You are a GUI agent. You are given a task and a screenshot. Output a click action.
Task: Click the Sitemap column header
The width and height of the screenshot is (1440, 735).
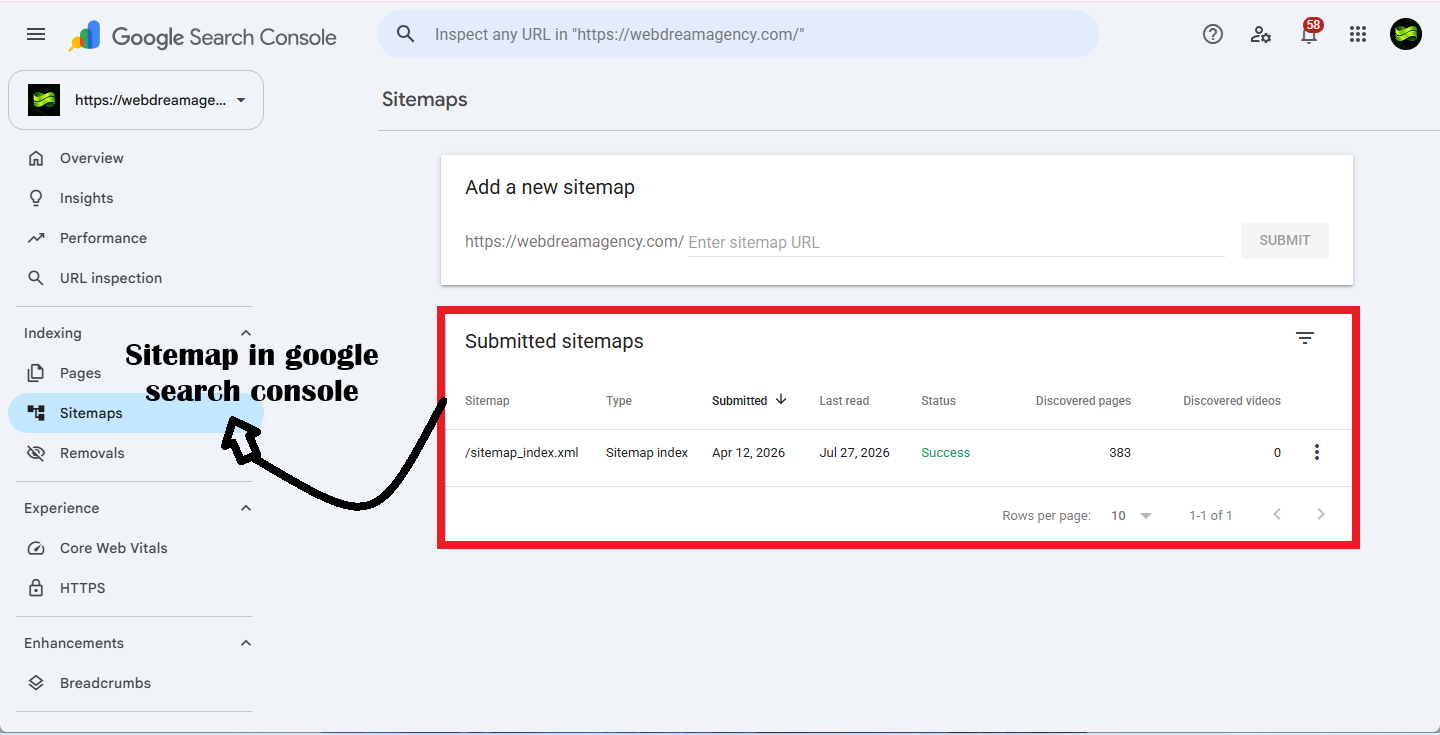(487, 401)
